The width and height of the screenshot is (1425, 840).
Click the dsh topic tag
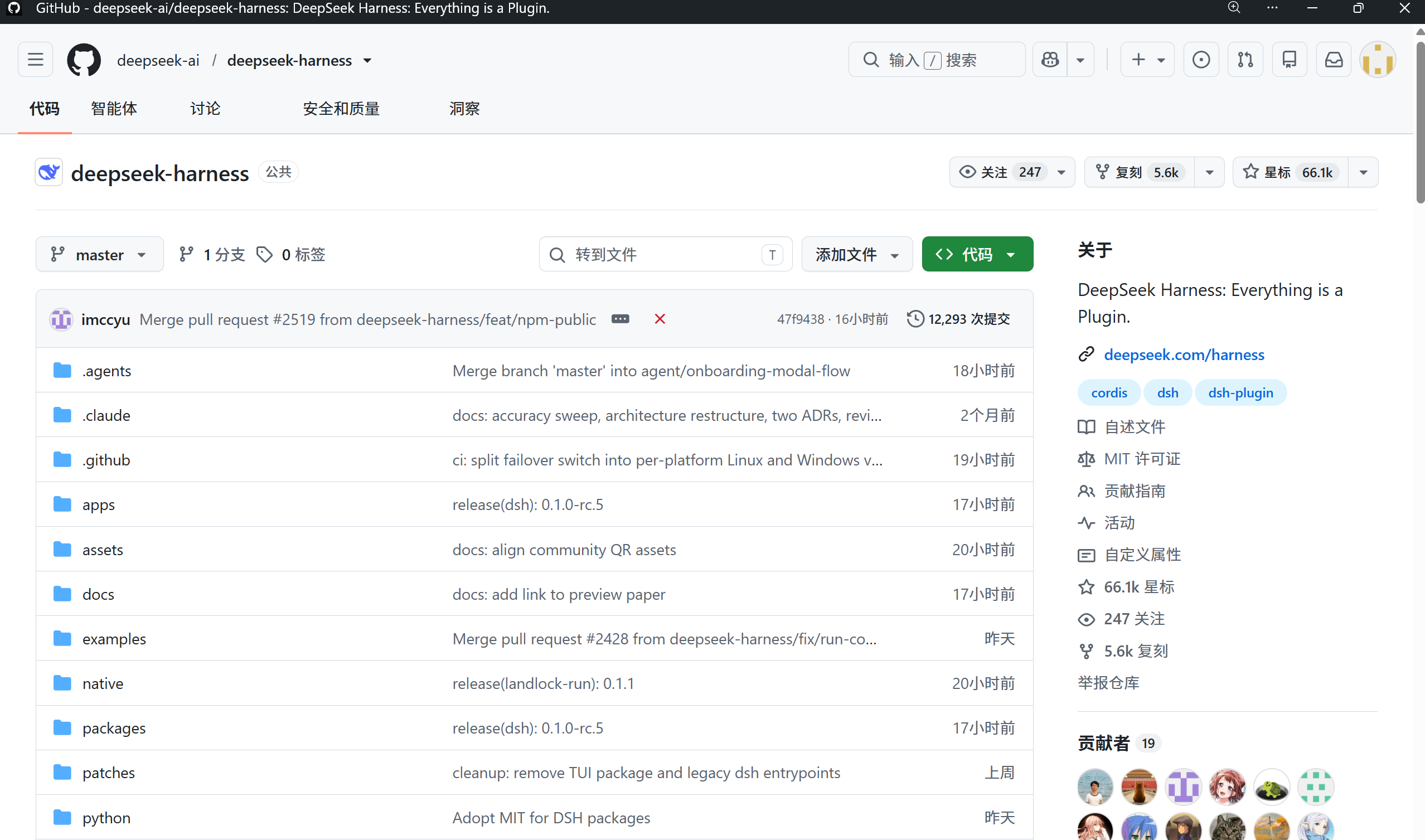click(1167, 393)
